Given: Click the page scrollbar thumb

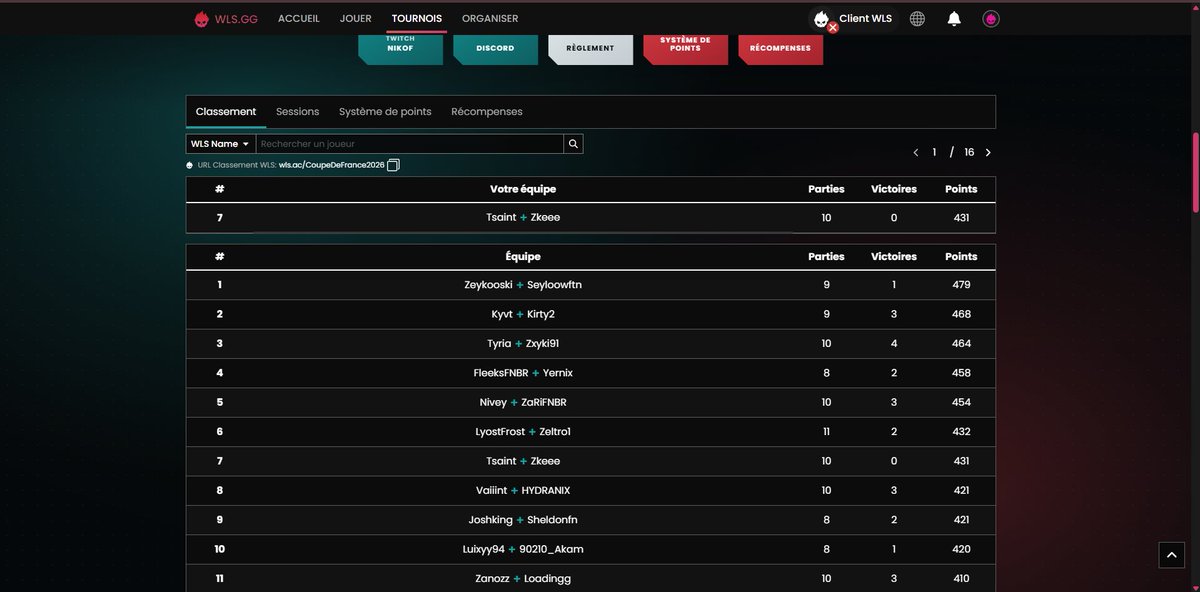Looking at the screenshot, I should (1196, 172).
